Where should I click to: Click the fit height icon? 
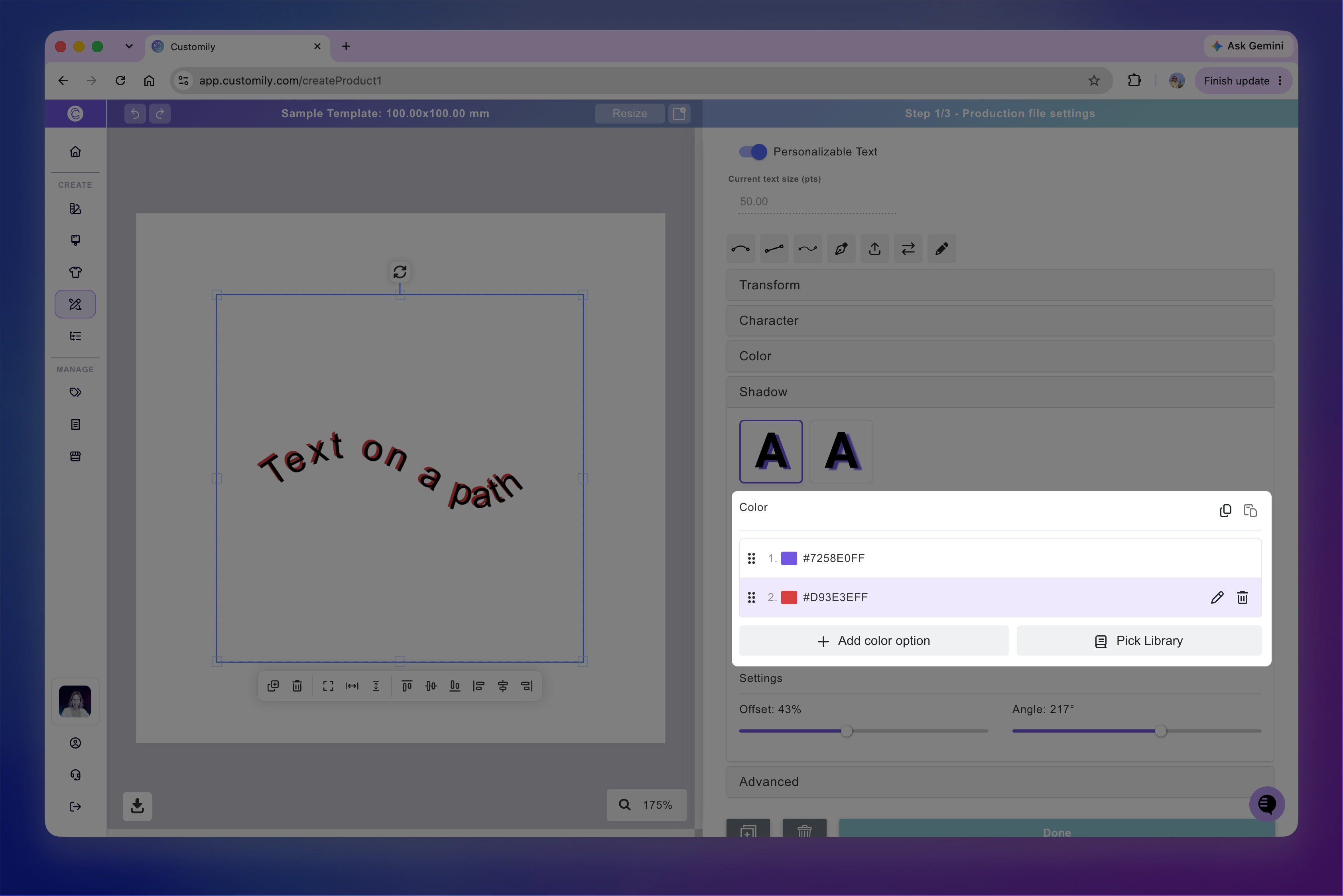point(376,686)
